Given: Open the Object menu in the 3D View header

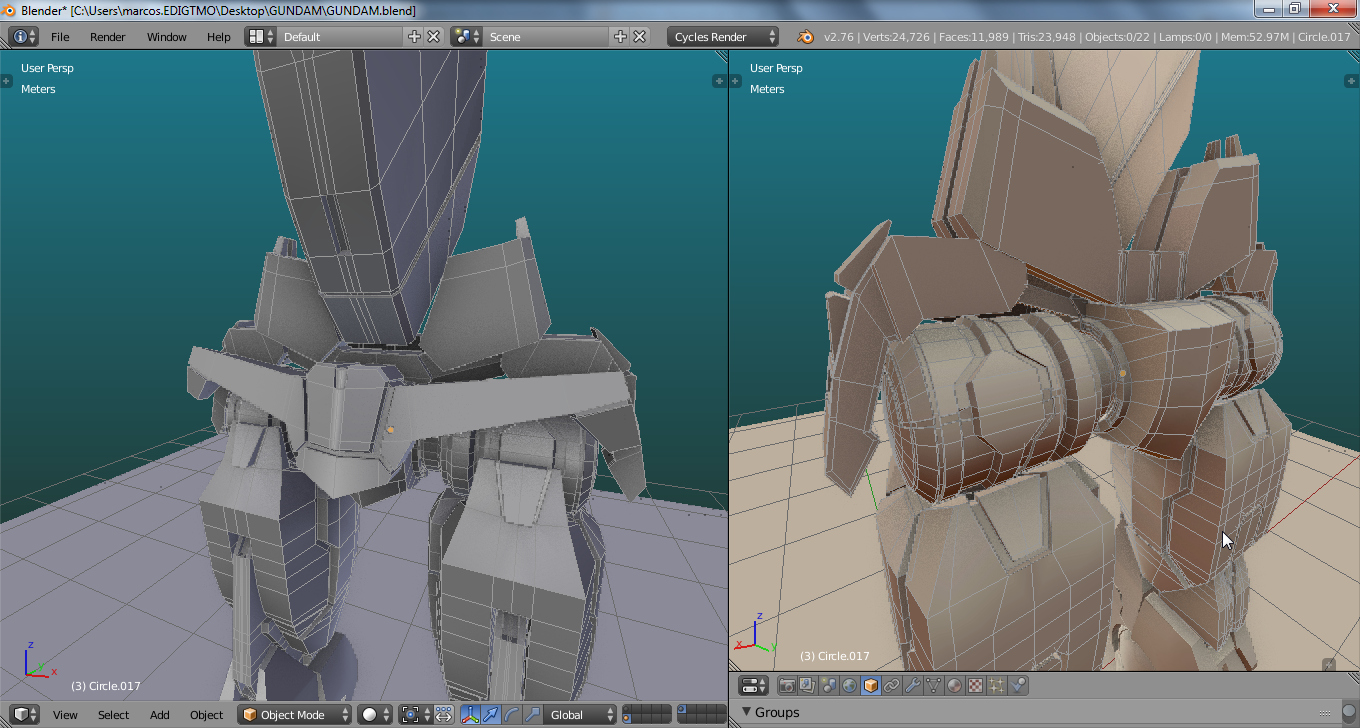Looking at the screenshot, I should click(206, 715).
